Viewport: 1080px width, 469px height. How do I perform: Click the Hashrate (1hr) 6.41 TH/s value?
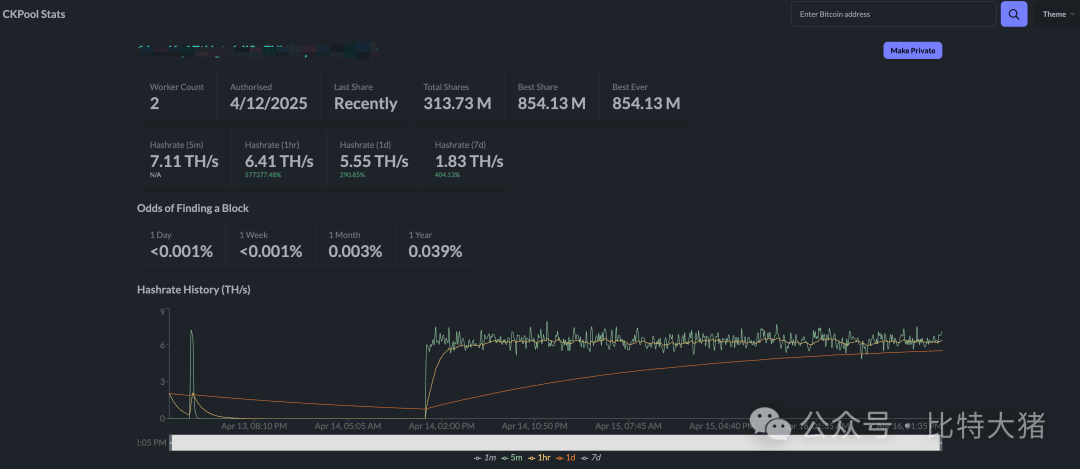(279, 161)
